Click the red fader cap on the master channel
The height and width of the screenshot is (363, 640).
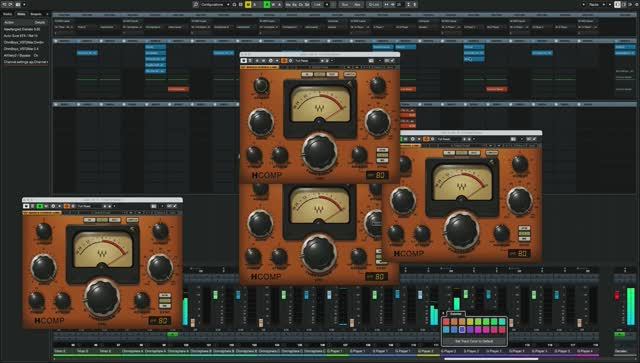(617, 295)
